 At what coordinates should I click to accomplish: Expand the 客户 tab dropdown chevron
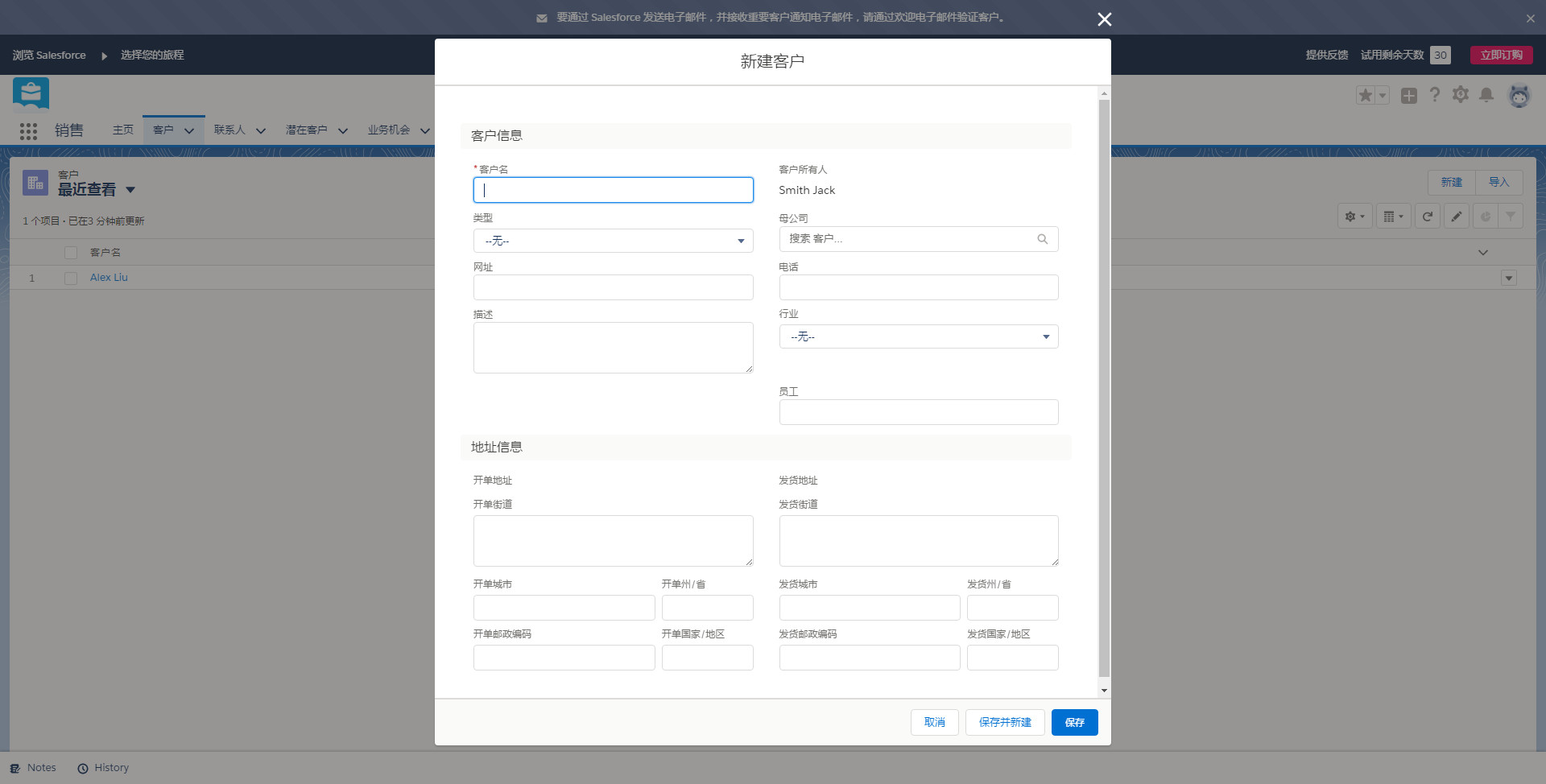(x=189, y=130)
